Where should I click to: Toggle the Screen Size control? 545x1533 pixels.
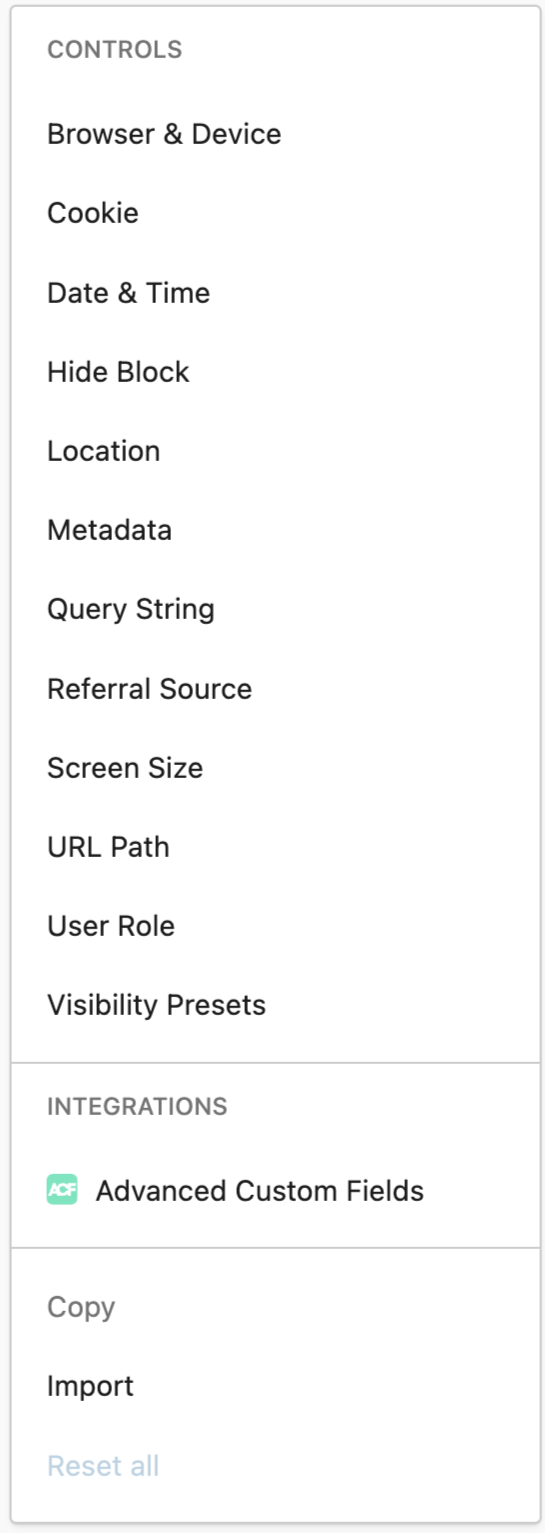click(275, 768)
